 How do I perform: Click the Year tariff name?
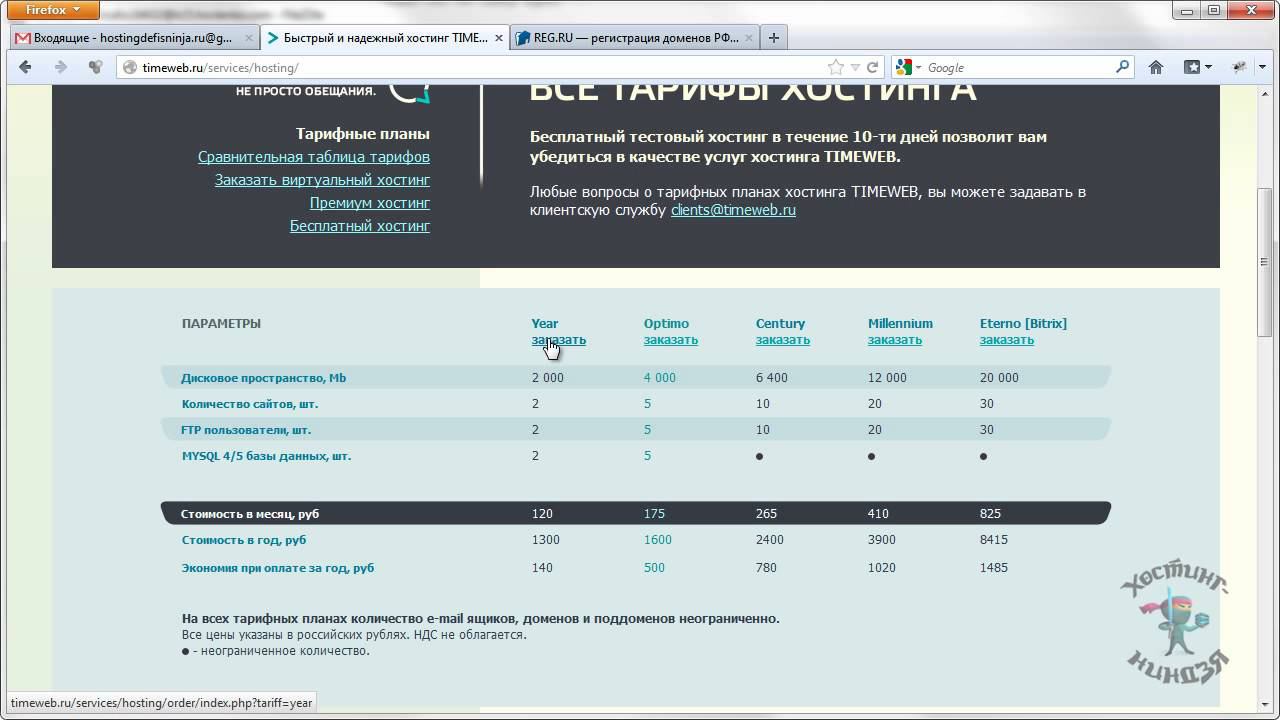click(544, 323)
